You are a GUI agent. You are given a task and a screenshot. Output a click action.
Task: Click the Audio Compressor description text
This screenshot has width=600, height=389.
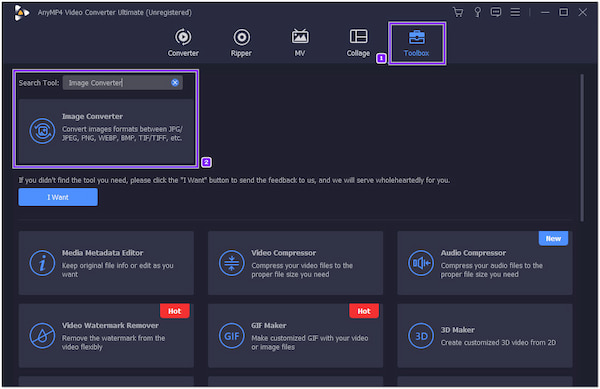point(492,270)
